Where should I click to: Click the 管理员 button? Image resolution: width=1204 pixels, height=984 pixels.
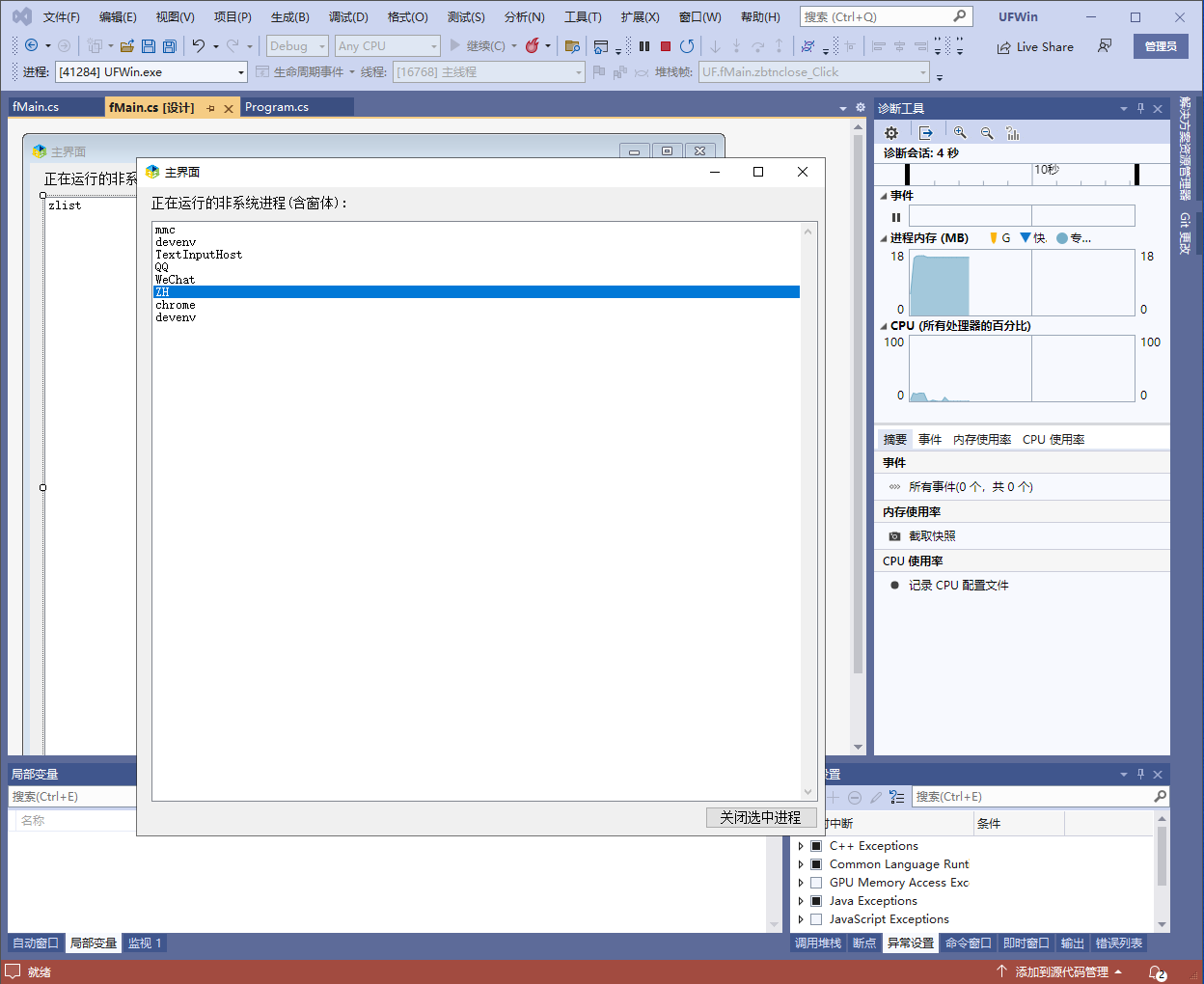(1161, 46)
